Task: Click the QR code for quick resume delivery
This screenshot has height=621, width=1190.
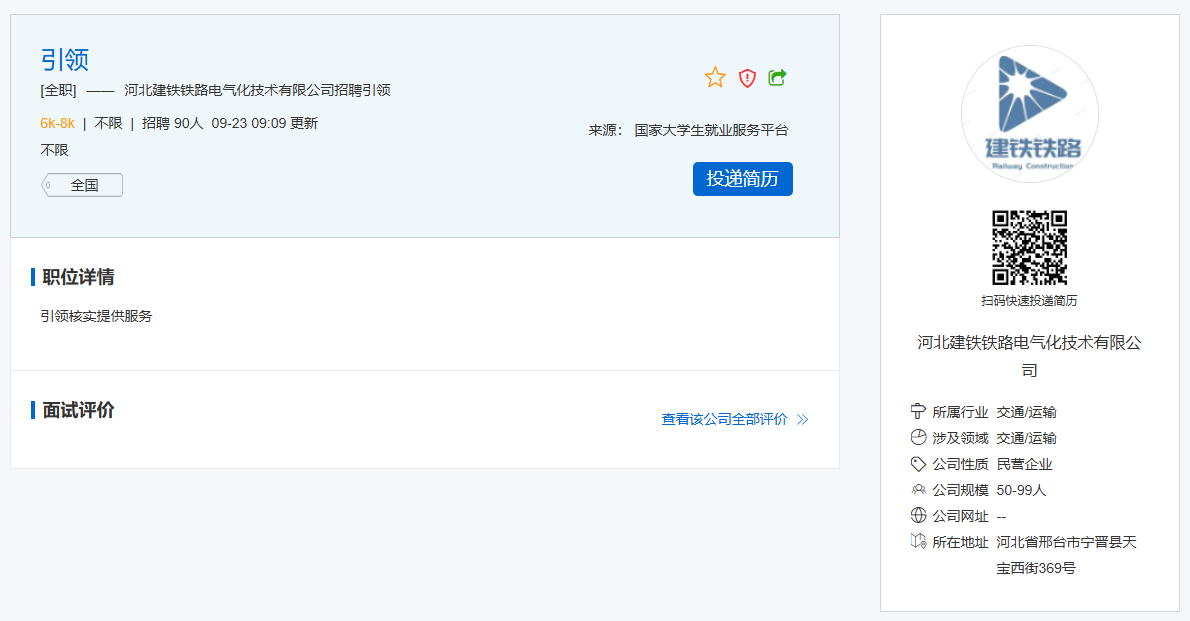Action: coord(1029,248)
